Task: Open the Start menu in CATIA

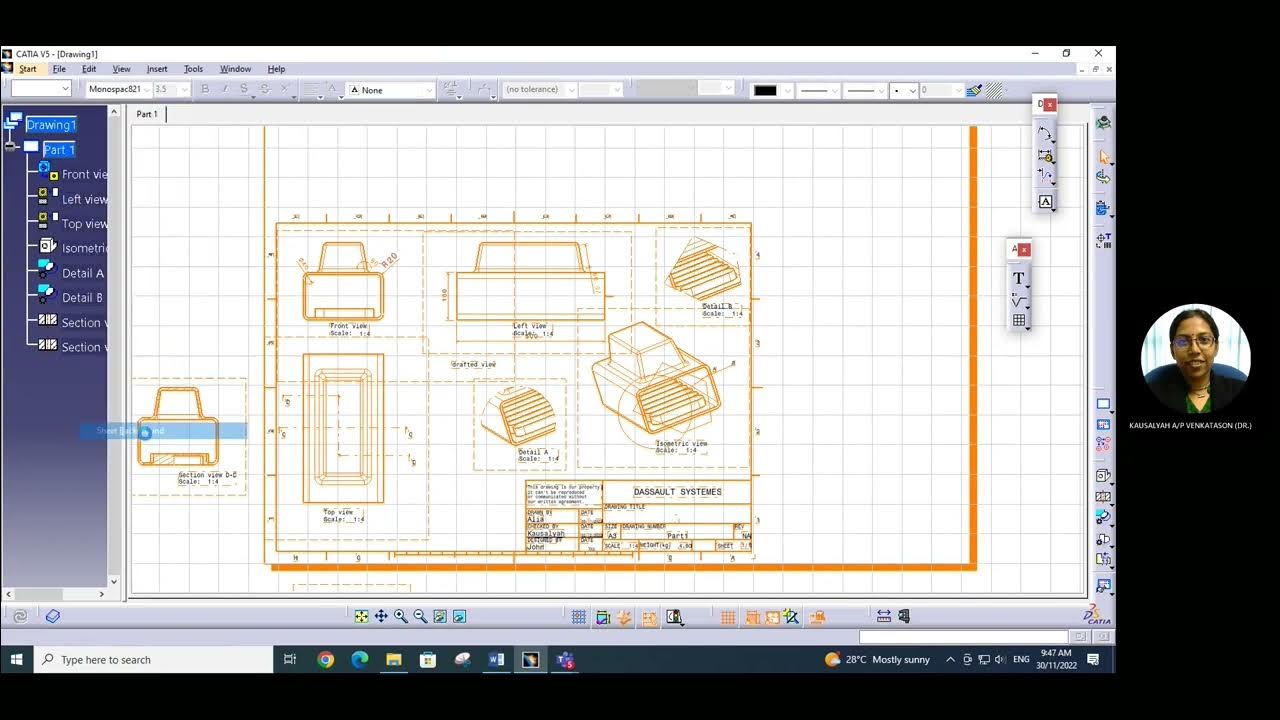Action: pyautogui.click(x=28, y=69)
